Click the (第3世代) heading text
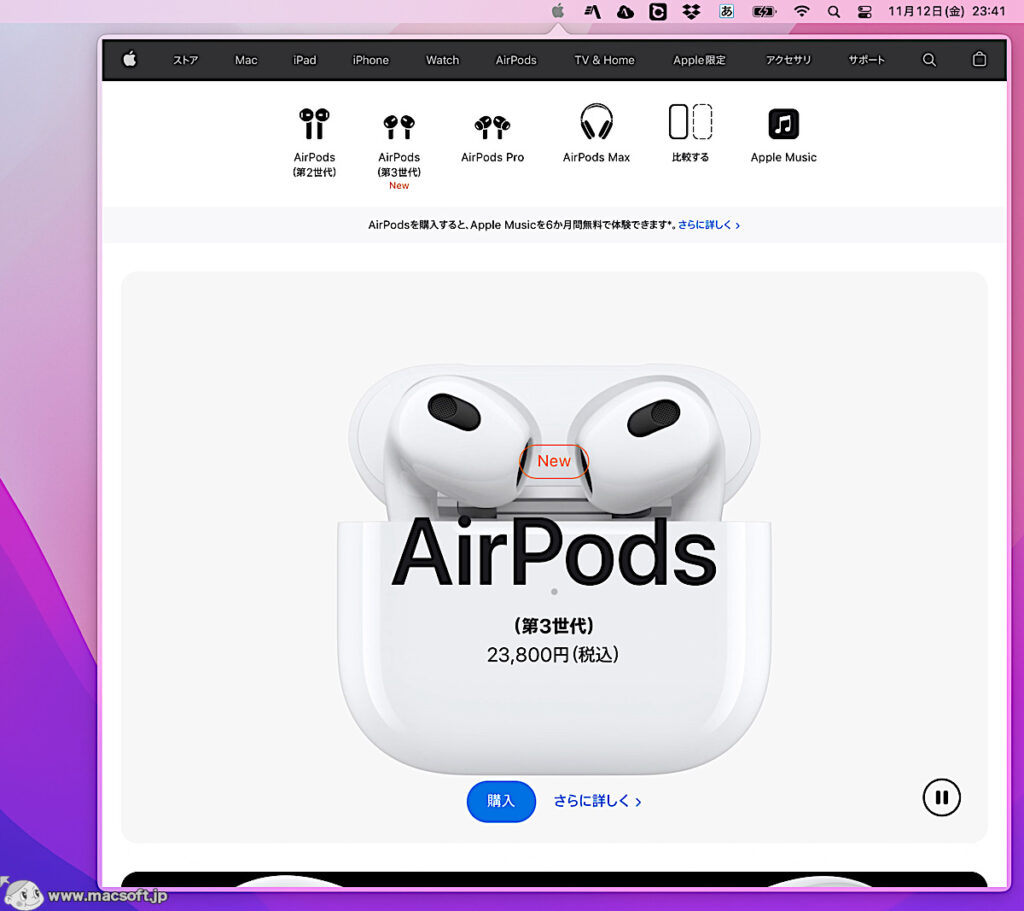 pos(554,626)
